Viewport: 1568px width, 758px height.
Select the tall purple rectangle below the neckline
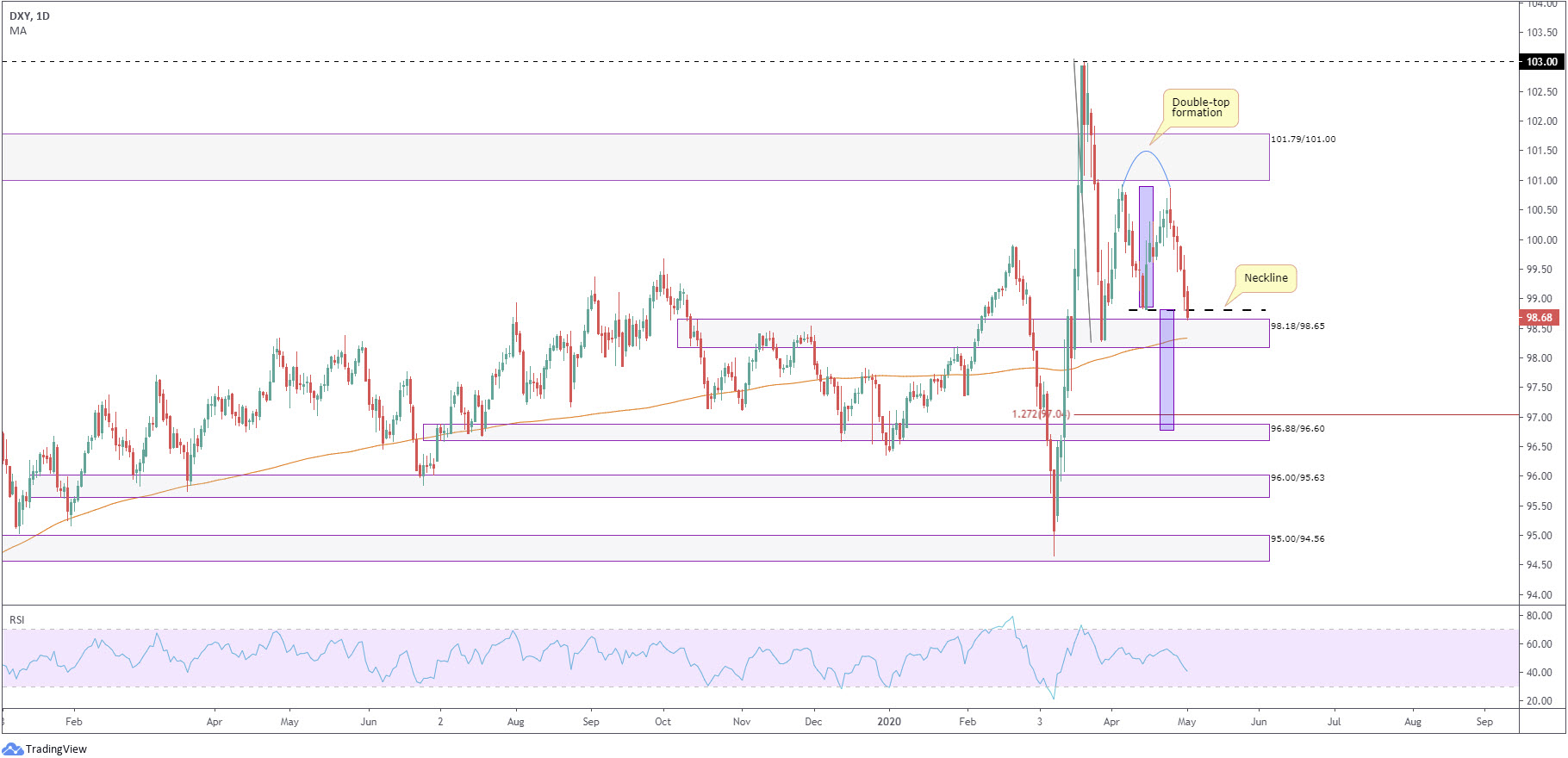1166,370
